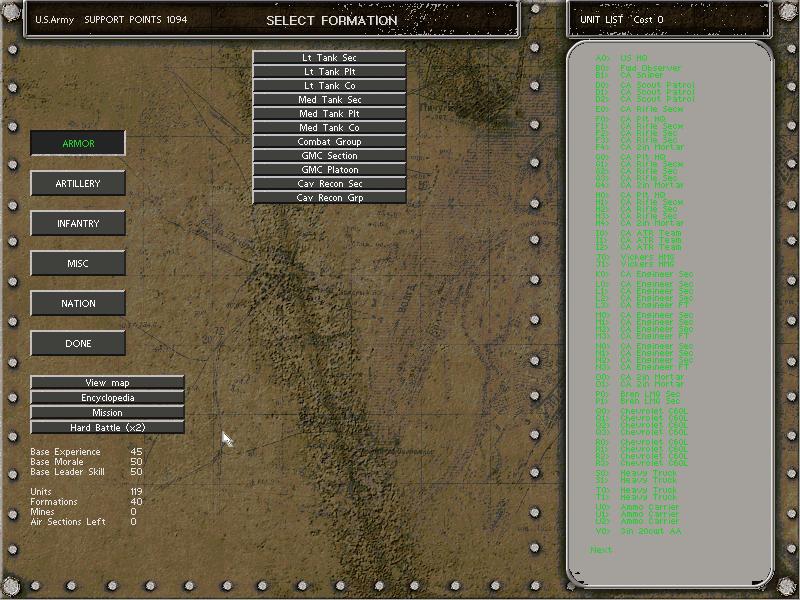Select the ARMOR category button
The height and width of the screenshot is (600, 800).
[78, 143]
